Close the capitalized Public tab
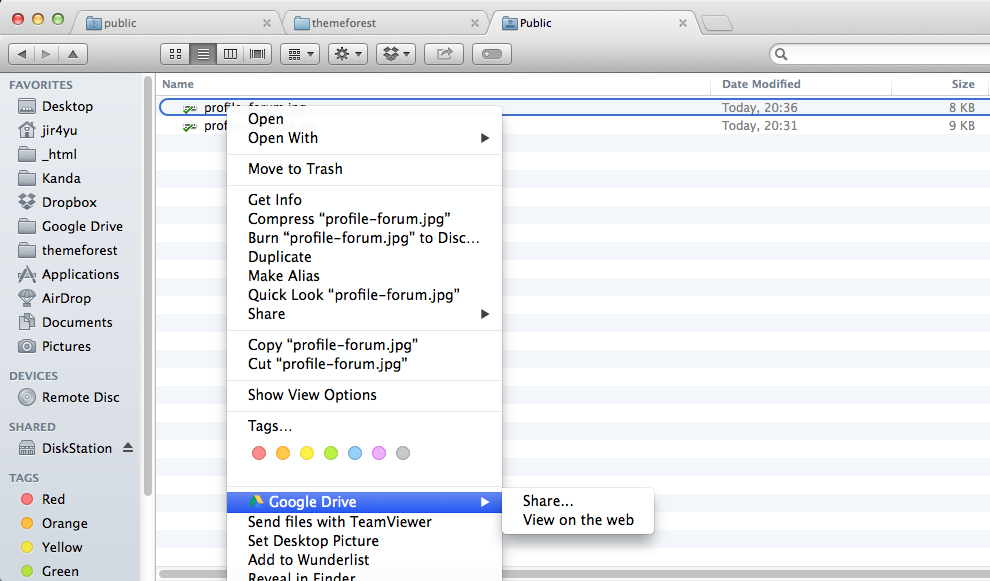Screen dimensions: 990x581 click(683, 23)
